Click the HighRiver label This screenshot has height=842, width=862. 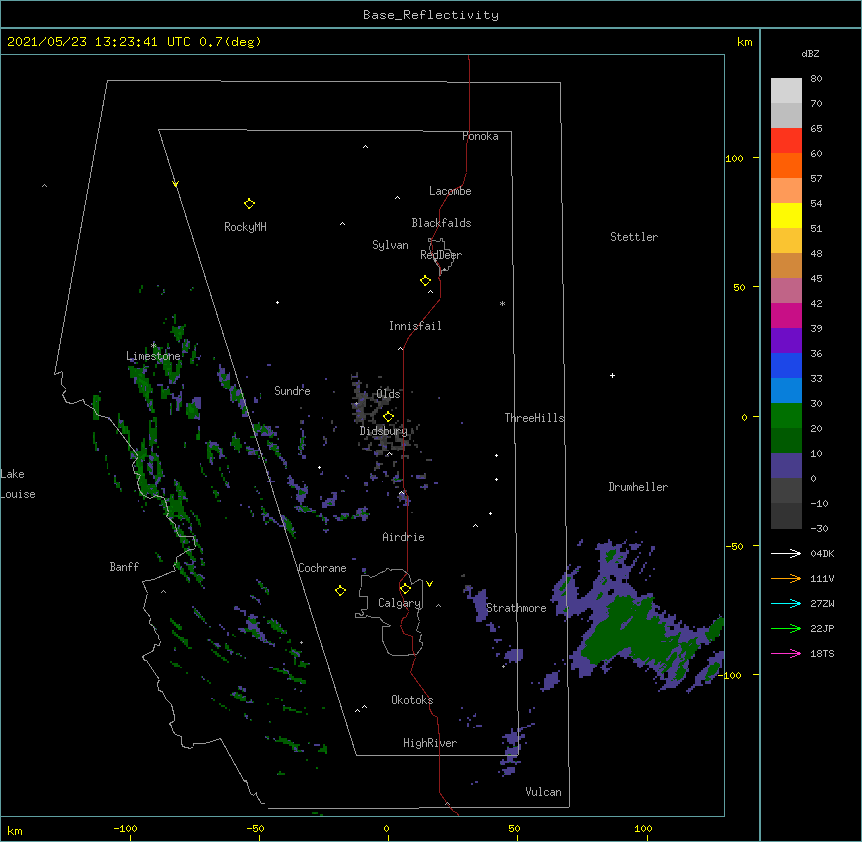430,743
